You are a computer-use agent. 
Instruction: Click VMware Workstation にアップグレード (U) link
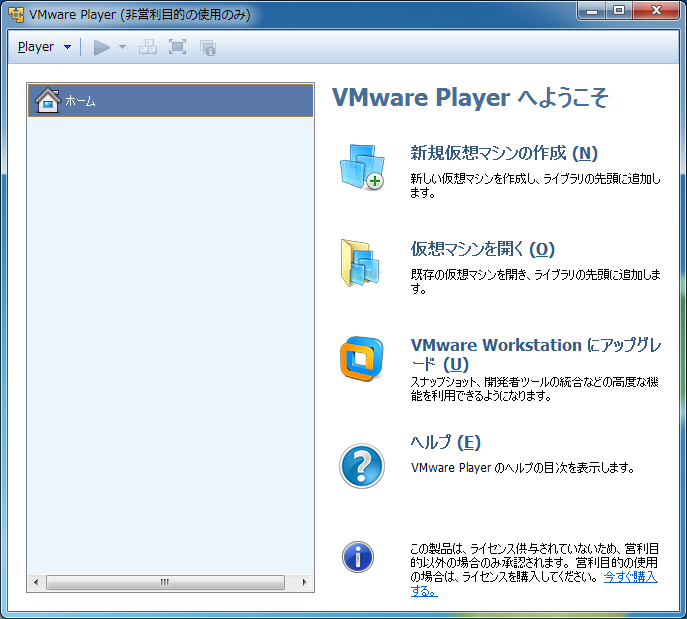(536, 354)
